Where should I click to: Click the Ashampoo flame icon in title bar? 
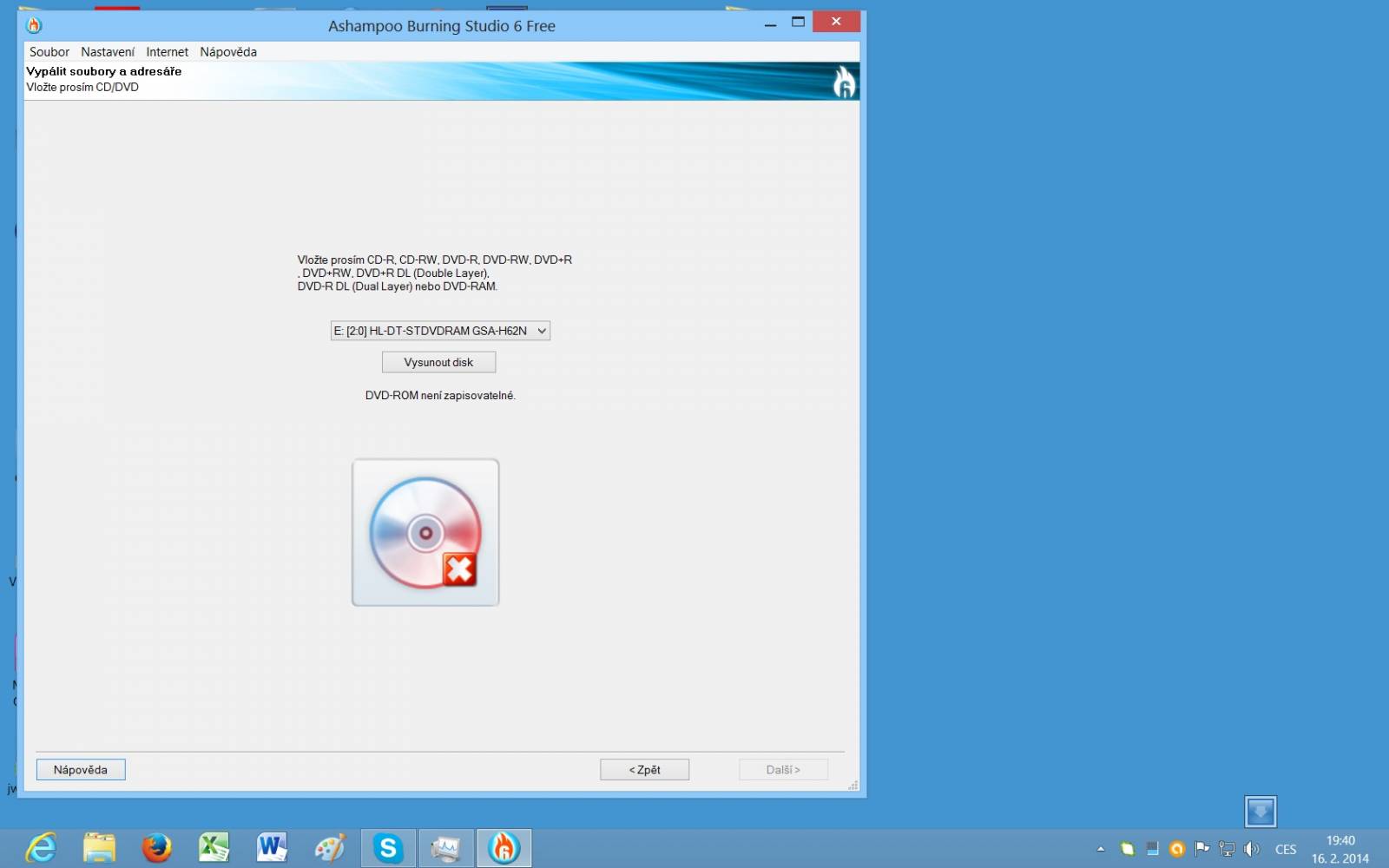[x=34, y=25]
